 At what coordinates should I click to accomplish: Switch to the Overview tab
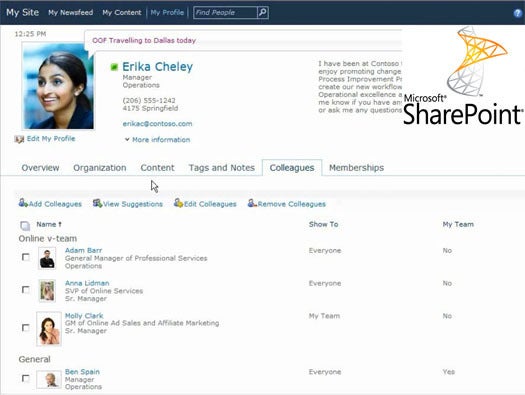point(40,168)
